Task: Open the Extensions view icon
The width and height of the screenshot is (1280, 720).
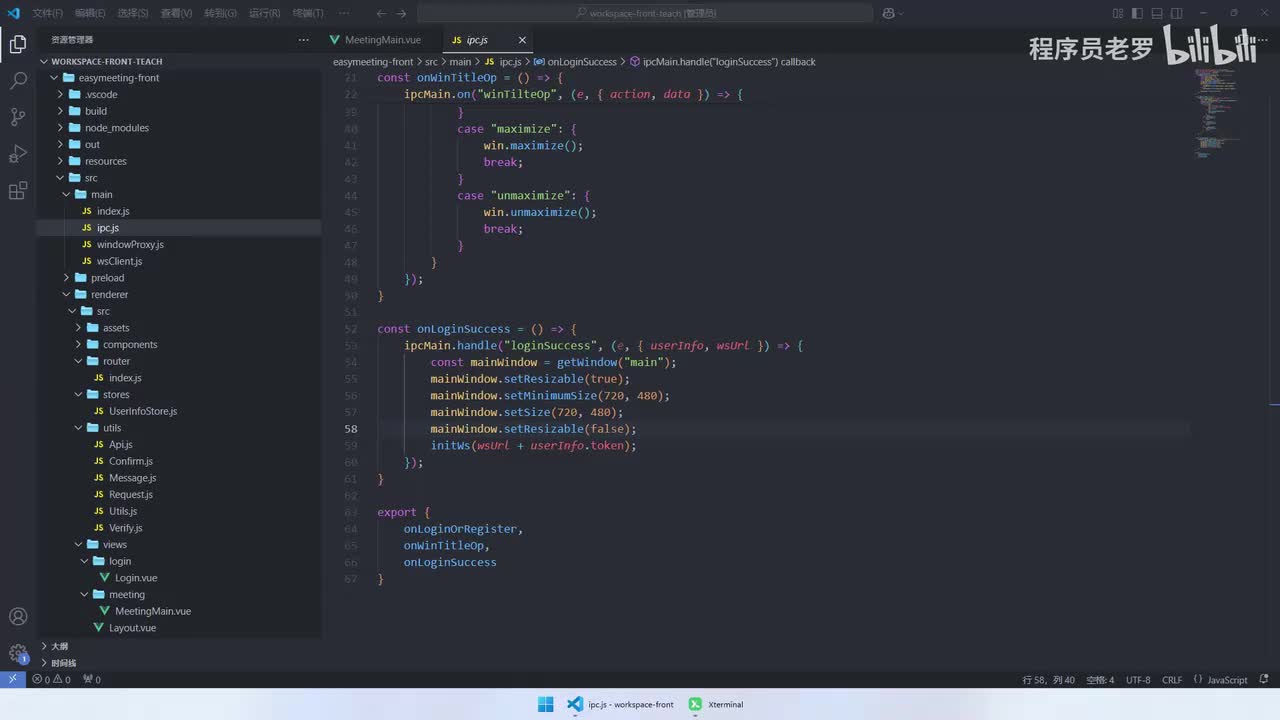Action: pos(18,191)
